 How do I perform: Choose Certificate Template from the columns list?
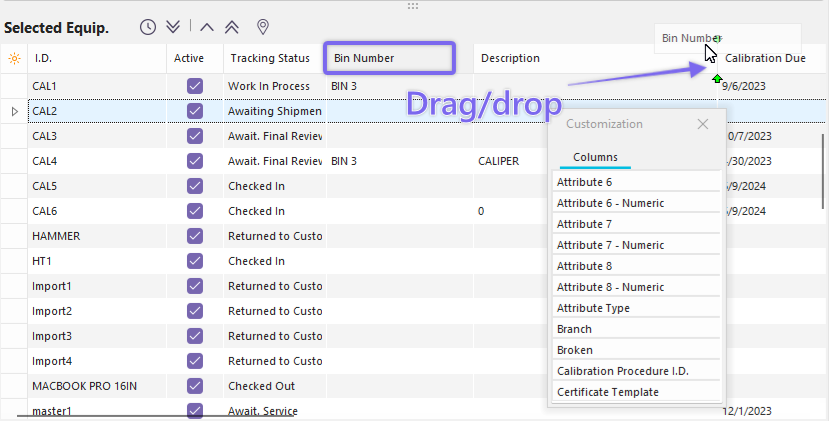(636, 392)
